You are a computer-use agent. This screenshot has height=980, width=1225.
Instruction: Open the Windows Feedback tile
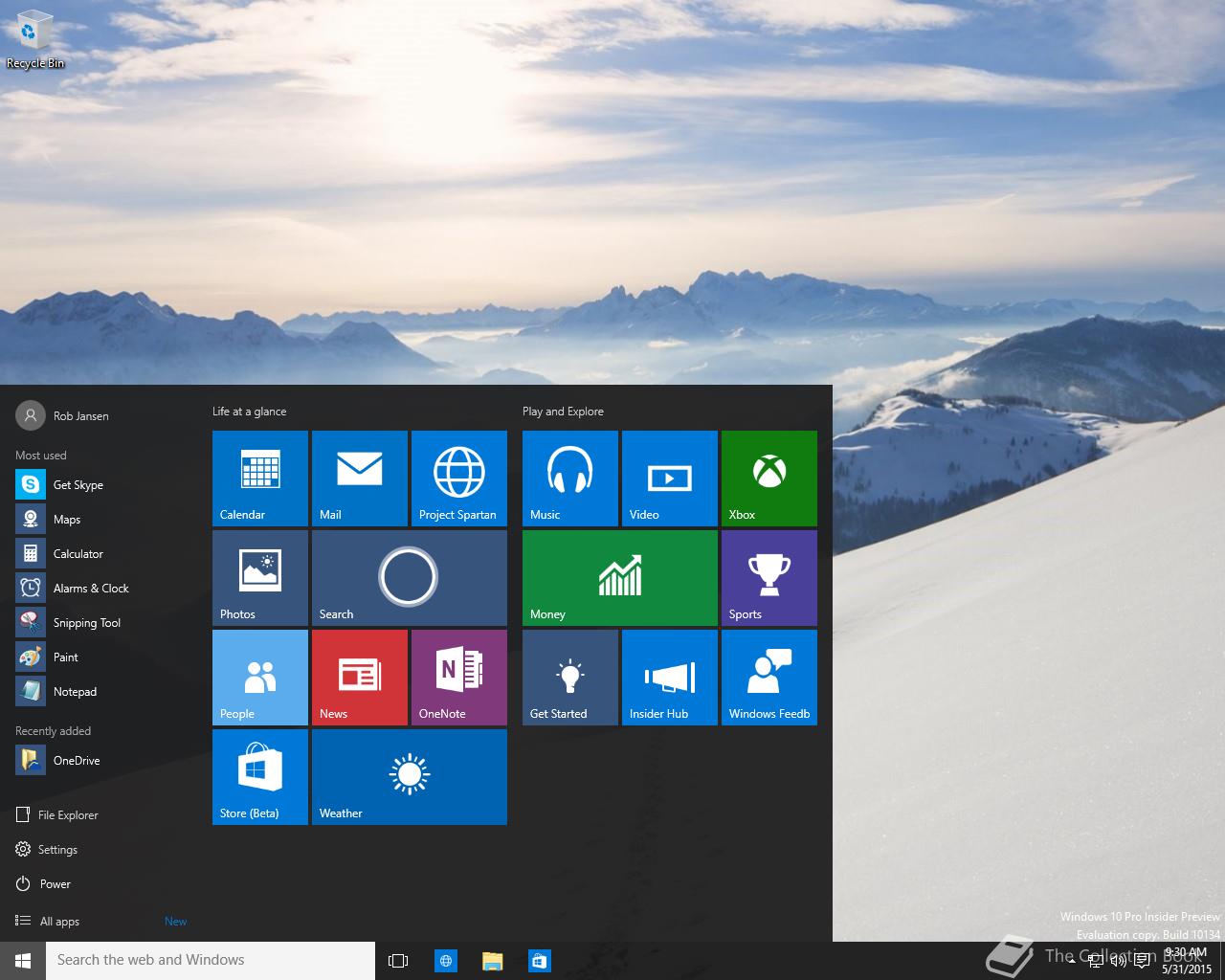point(769,678)
